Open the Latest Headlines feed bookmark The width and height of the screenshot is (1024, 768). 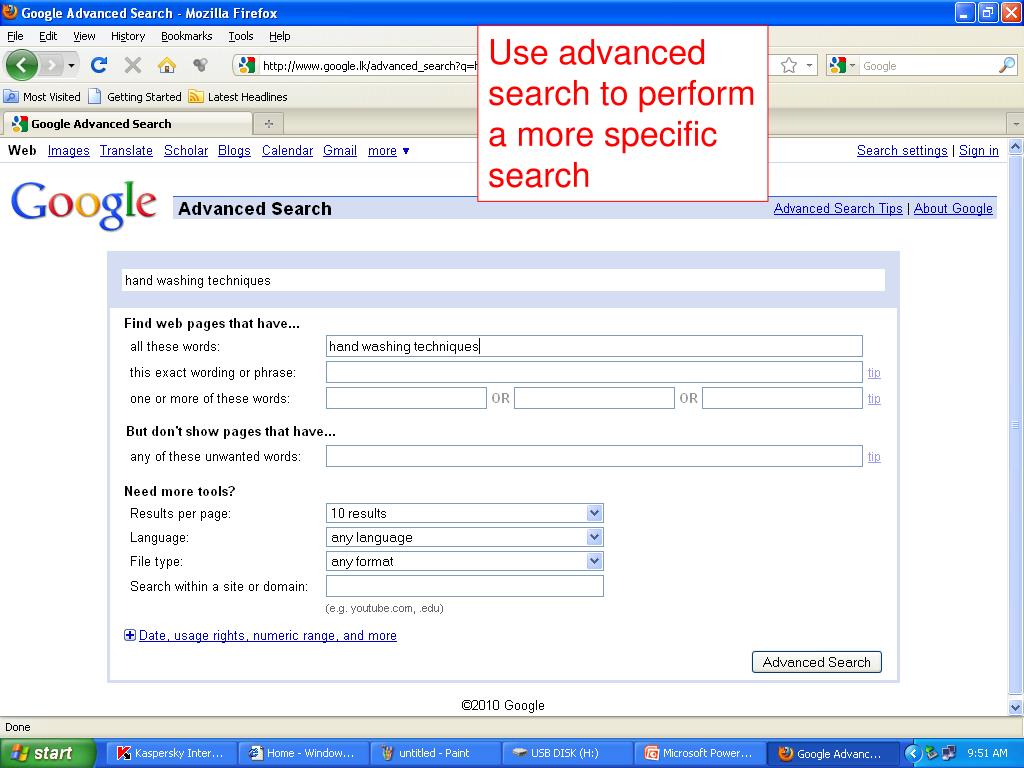[x=238, y=97]
